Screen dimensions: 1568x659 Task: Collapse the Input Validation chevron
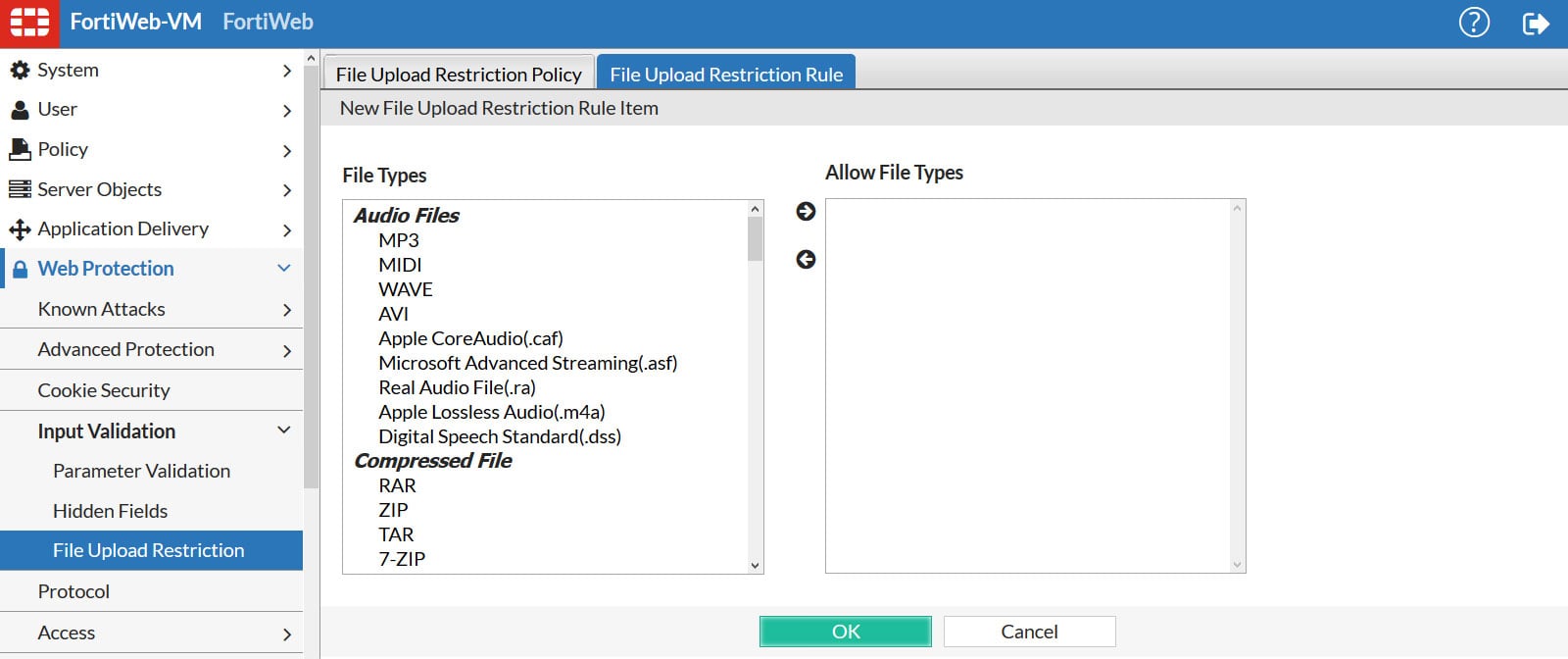point(284,430)
